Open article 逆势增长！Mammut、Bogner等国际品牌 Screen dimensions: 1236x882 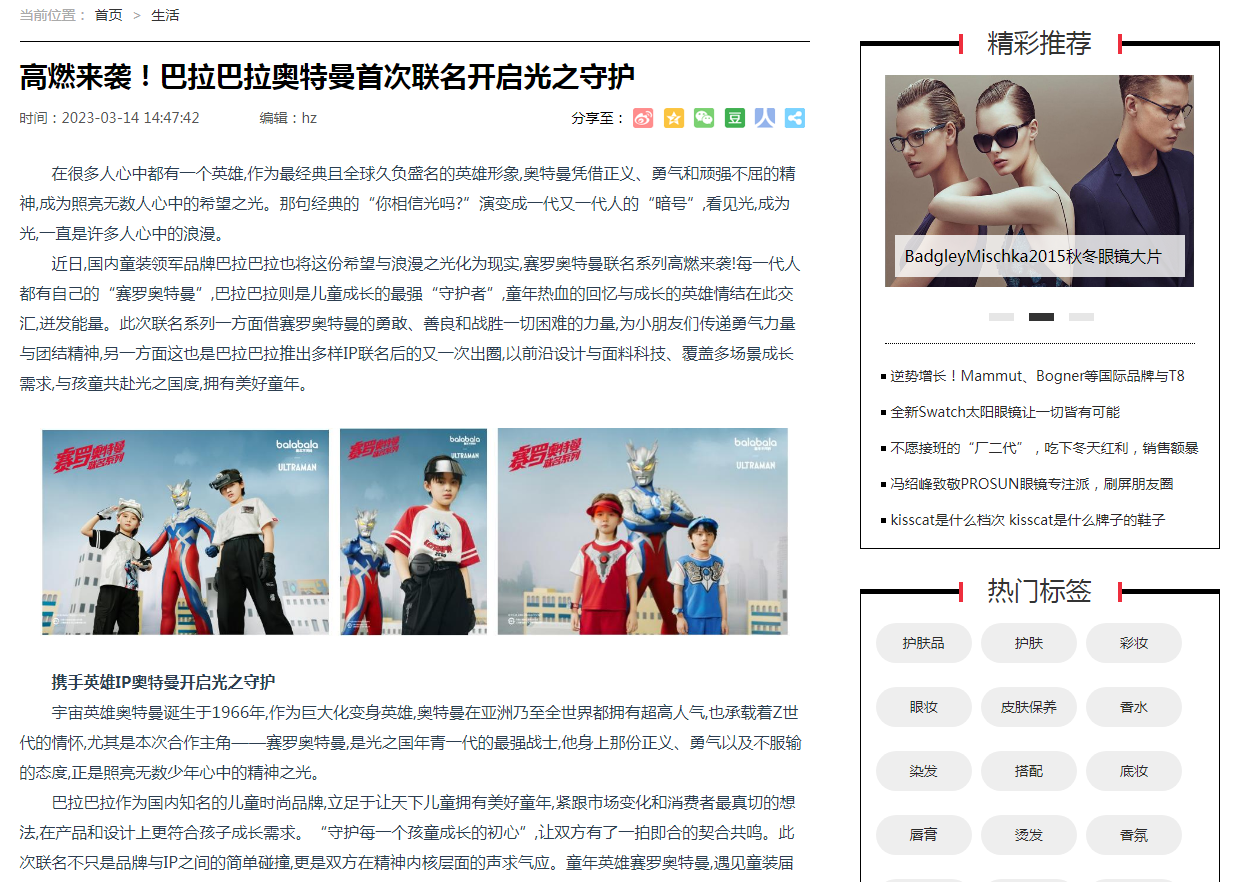[x=1037, y=376]
